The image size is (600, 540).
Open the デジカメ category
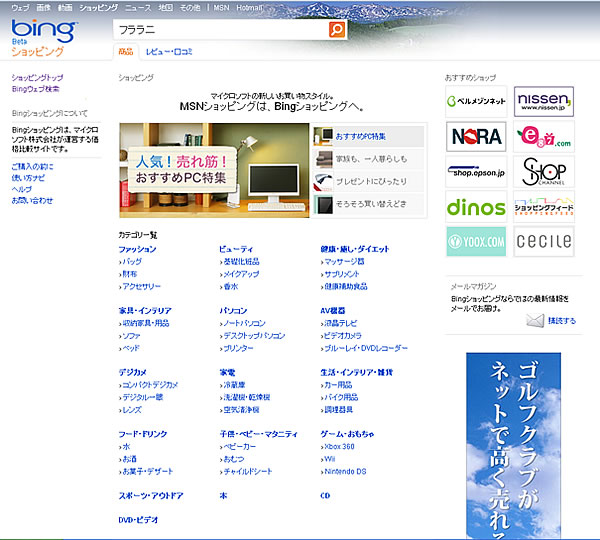133,372
